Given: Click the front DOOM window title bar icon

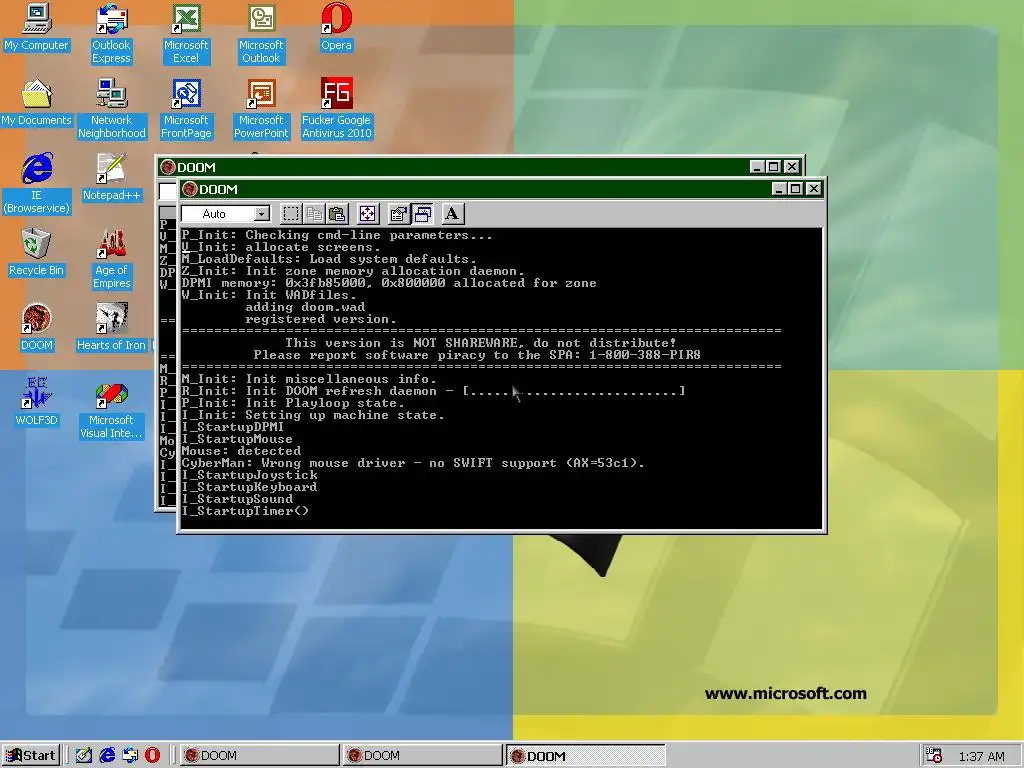Looking at the screenshot, I should (x=190, y=189).
